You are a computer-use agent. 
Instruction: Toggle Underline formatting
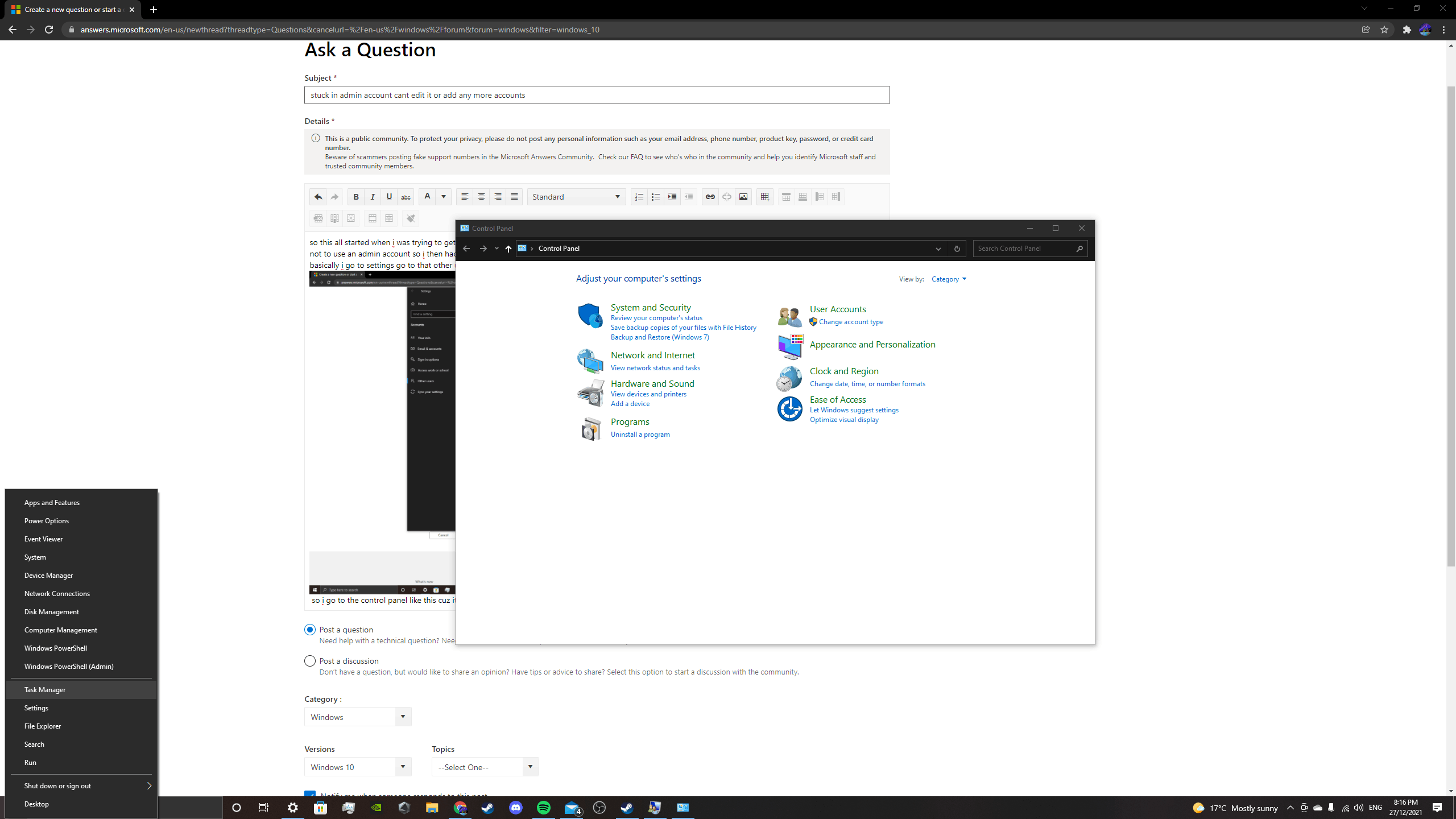[x=389, y=197]
